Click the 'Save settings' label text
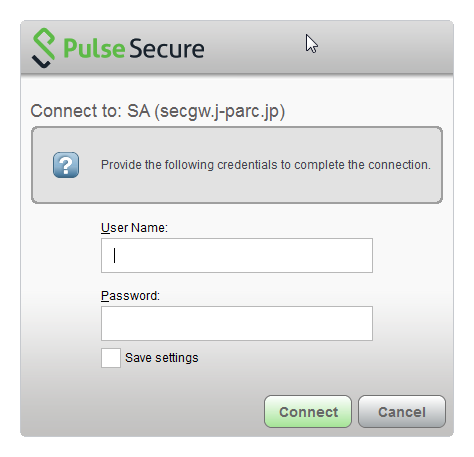 162,358
